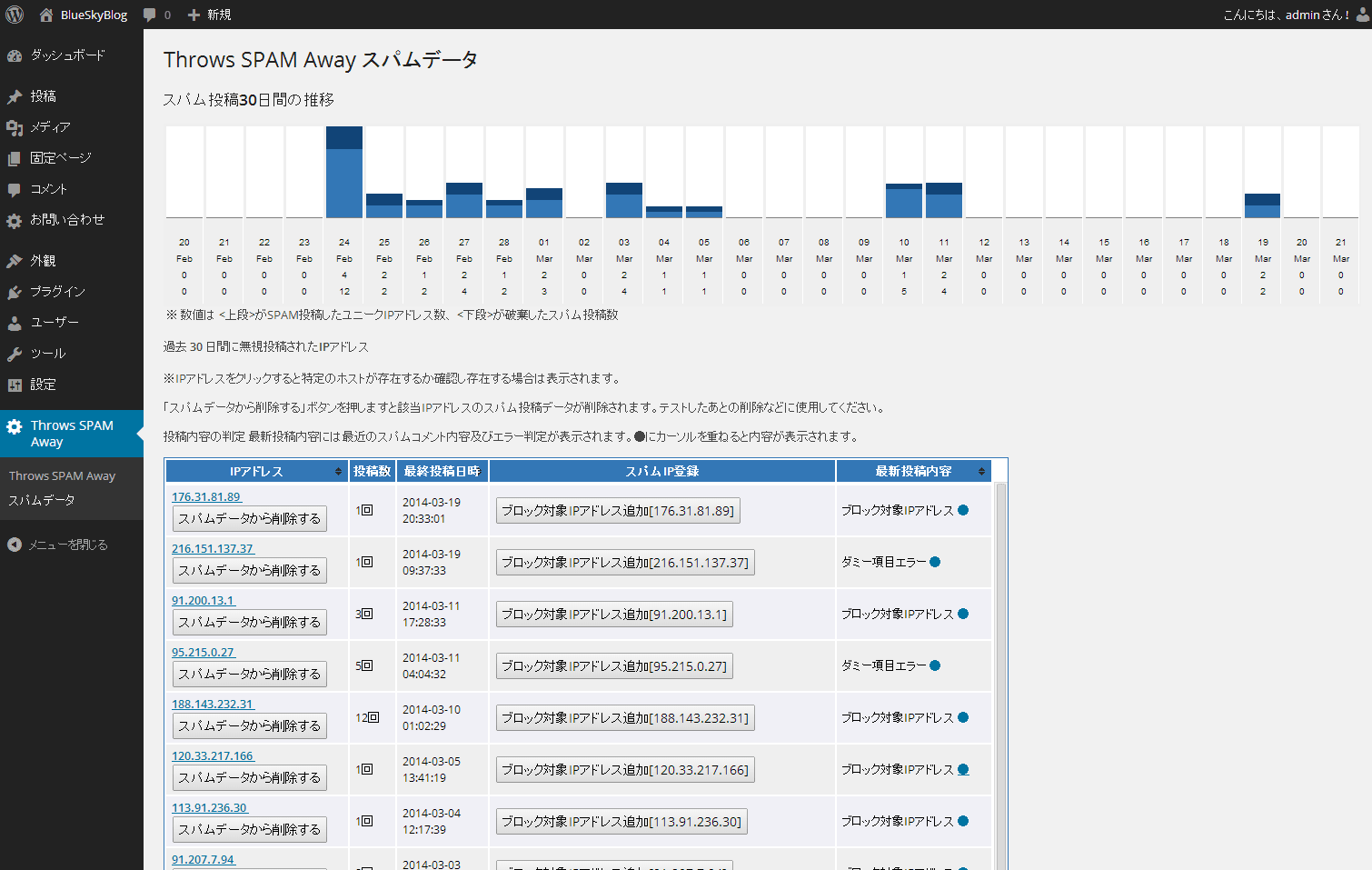Click the ユーザー person icon
Image resolution: width=1372 pixels, height=870 pixels.
click(x=15, y=323)
